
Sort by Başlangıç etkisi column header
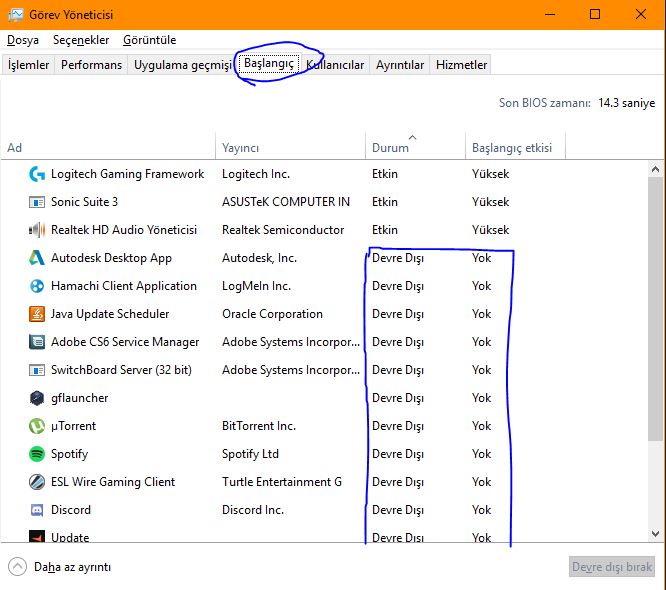pos(515,148)
